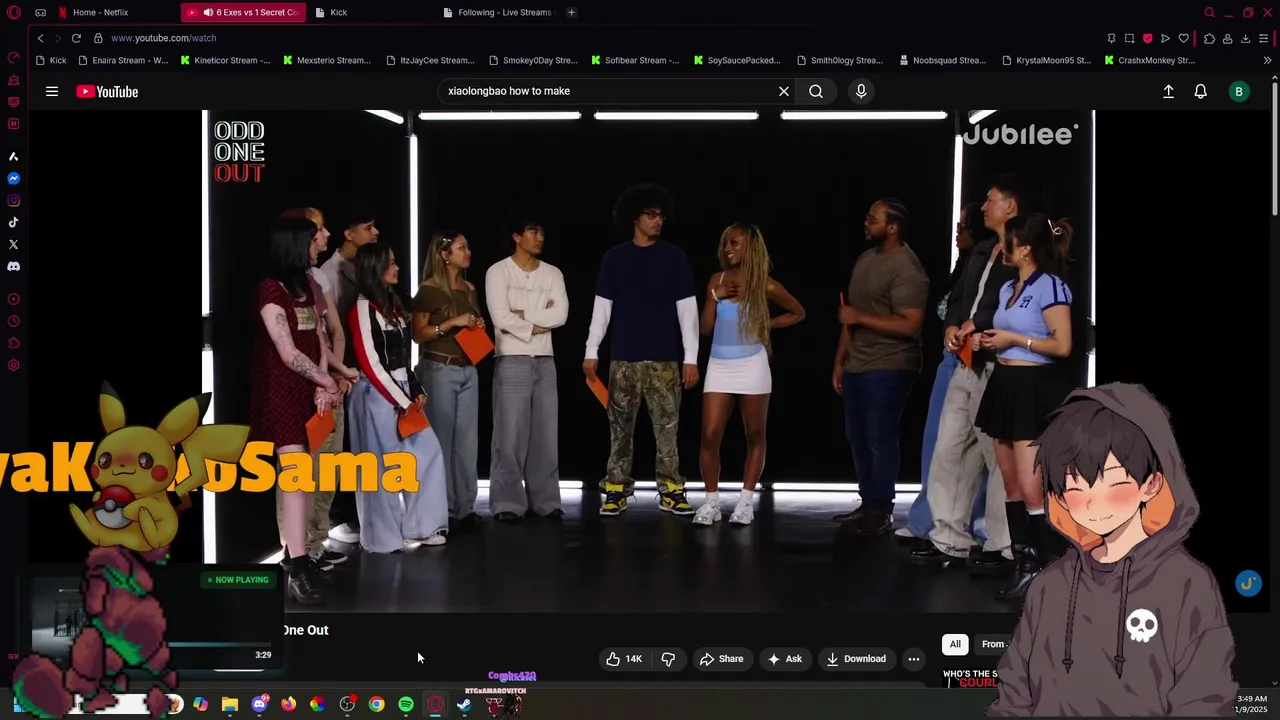This screenshot has width=1280, height=720.
Task: Open Steam from the taskbar
Action: point(464,704)
